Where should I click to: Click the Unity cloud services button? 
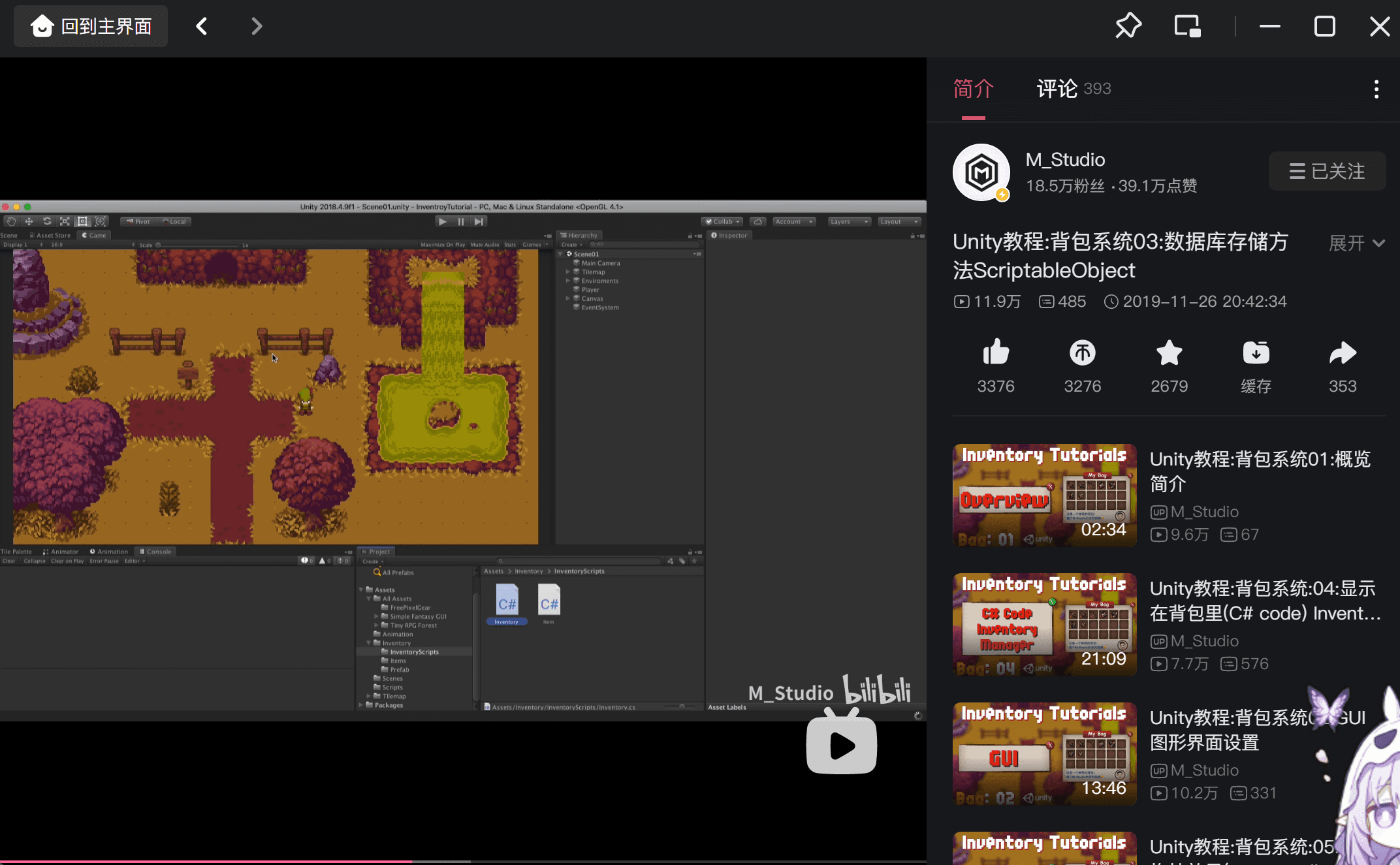tap(758, 221)
